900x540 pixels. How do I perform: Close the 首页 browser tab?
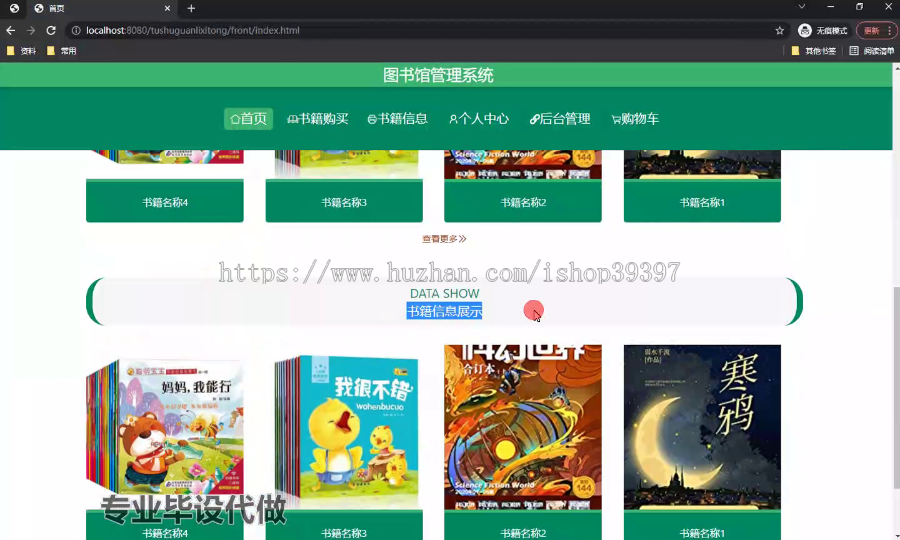click(x=167, y=8)
